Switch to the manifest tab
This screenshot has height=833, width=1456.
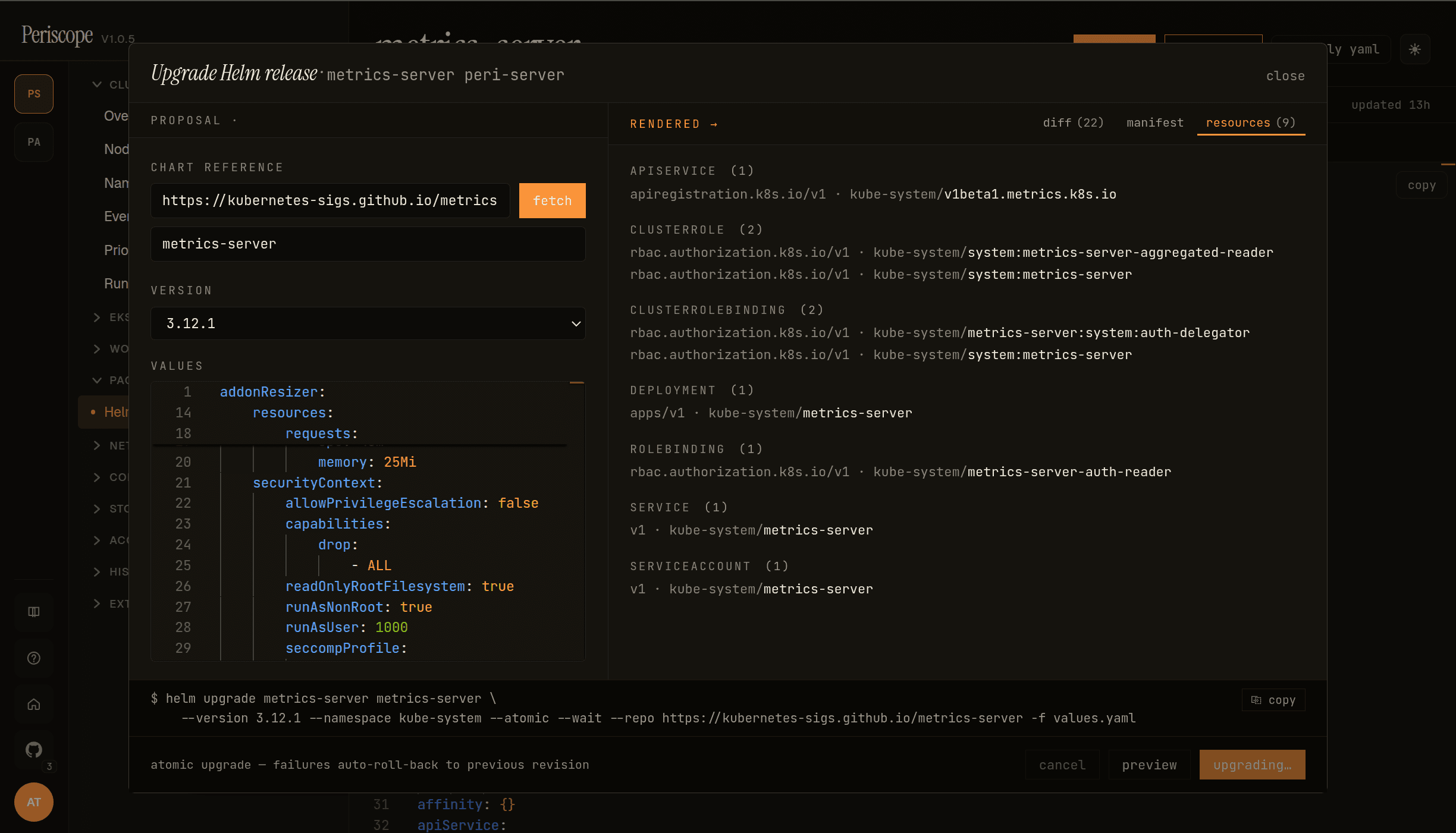click(x=1155, y=122)
